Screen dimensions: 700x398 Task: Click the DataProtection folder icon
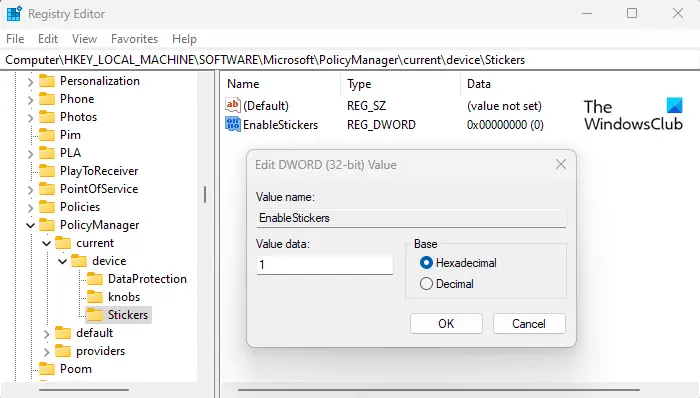point(95,279)
